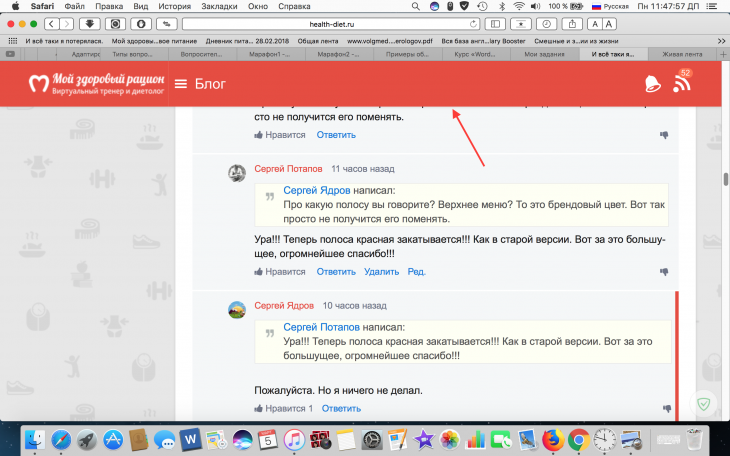
Task: Open the hamburger menu next to Блог
Action: [x=181, y=84]
